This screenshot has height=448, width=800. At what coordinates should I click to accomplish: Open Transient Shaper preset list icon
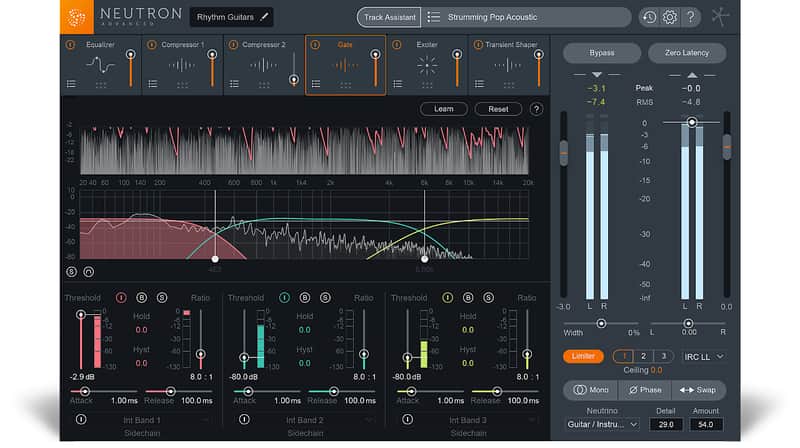479,84
